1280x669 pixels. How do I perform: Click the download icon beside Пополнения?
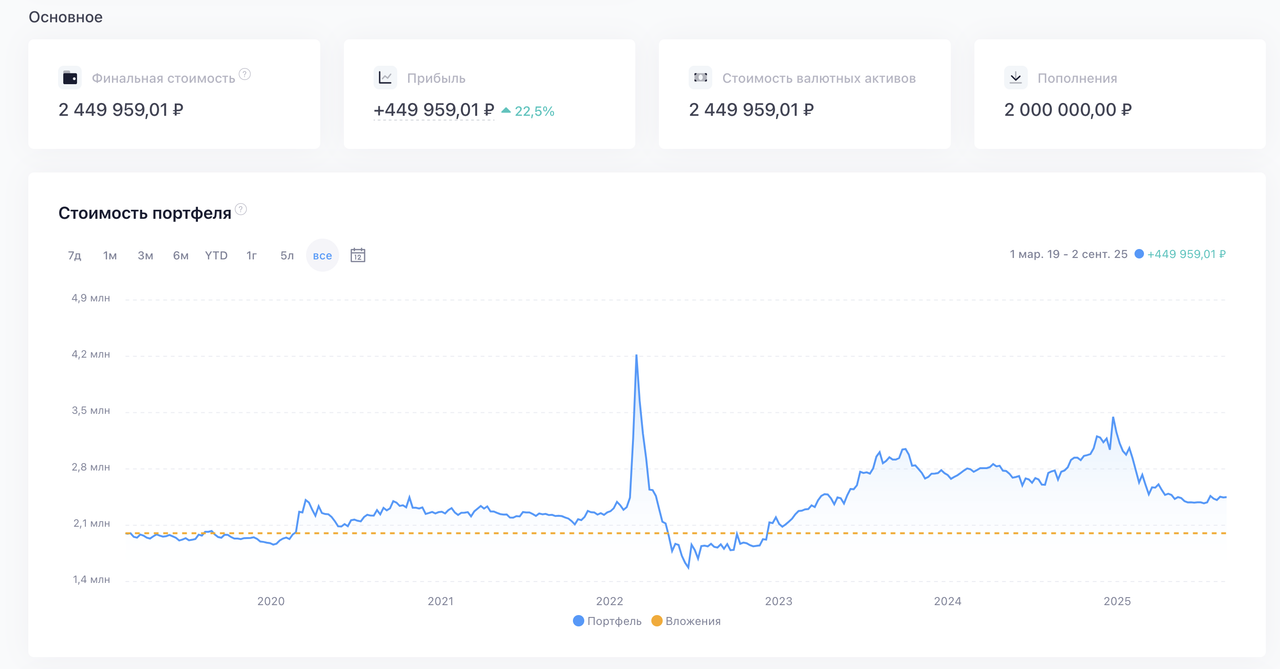[1015, 78]
